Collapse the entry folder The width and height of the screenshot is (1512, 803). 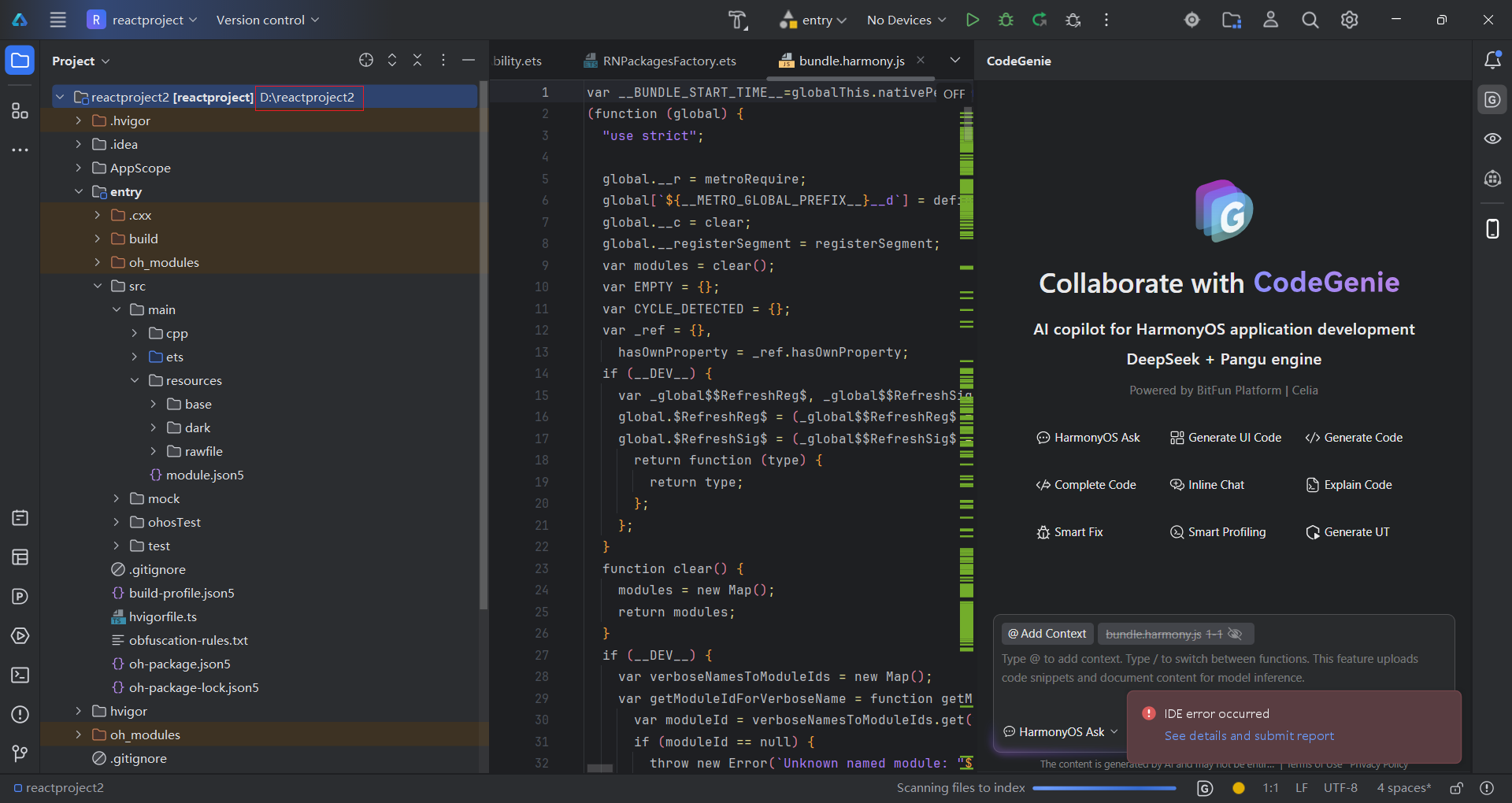[78, 191]
